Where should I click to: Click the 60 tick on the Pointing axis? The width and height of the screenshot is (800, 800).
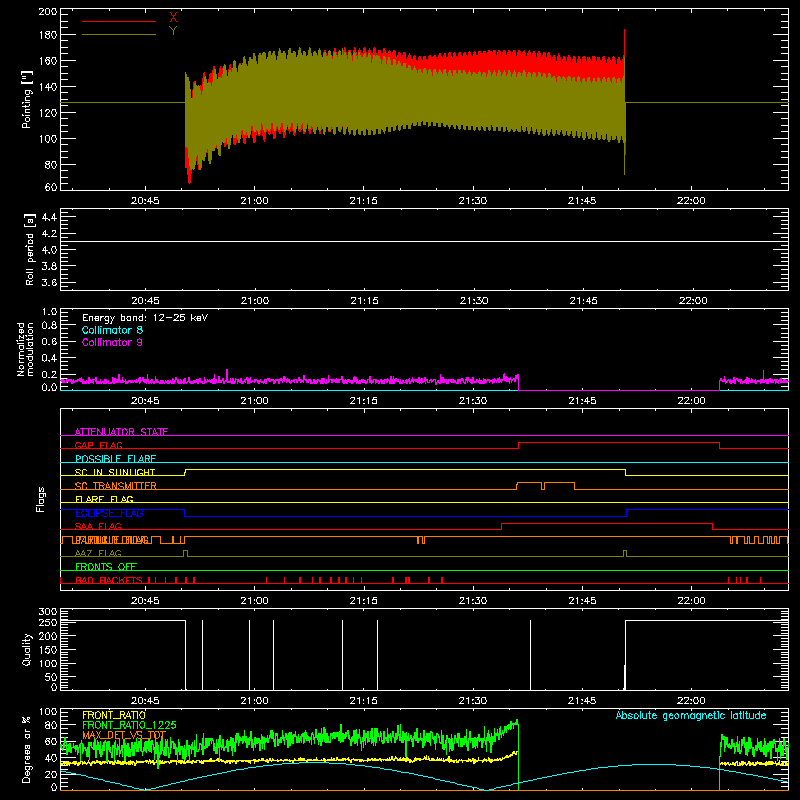coord(51,187)
